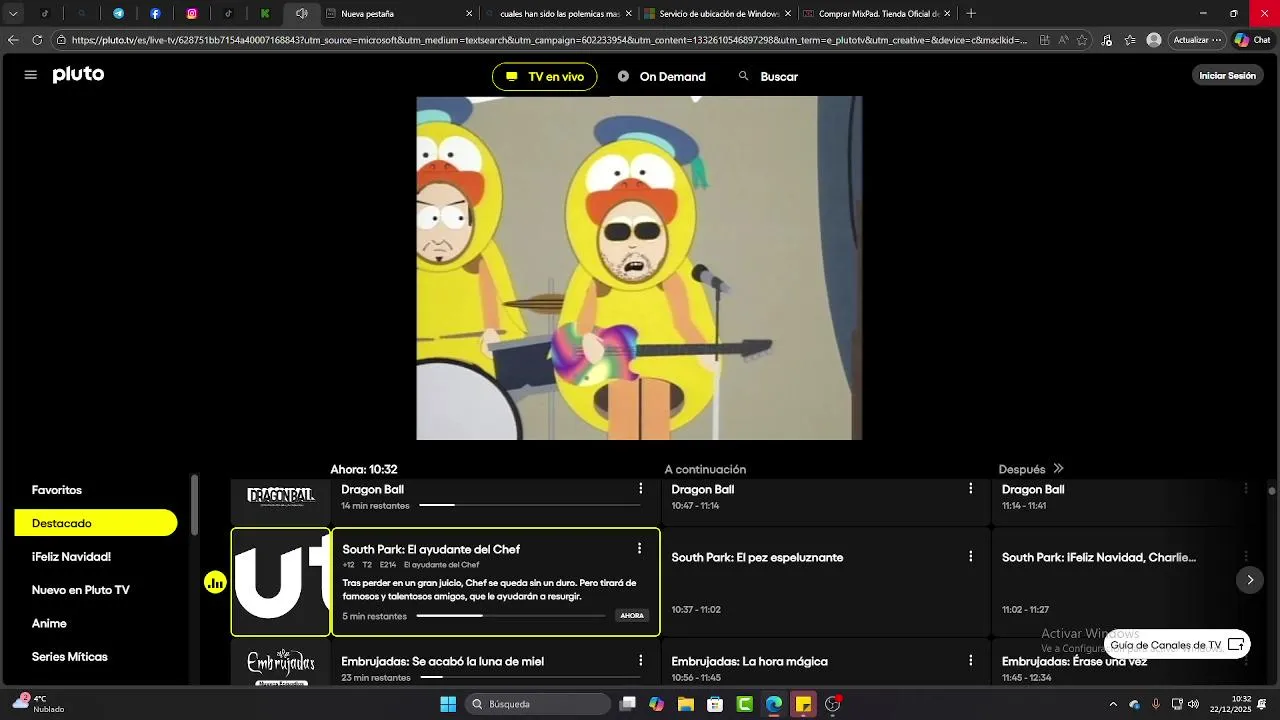Click the Después double chevron
Viewport: 1280px width, 720px height.
pos(1058,468)
